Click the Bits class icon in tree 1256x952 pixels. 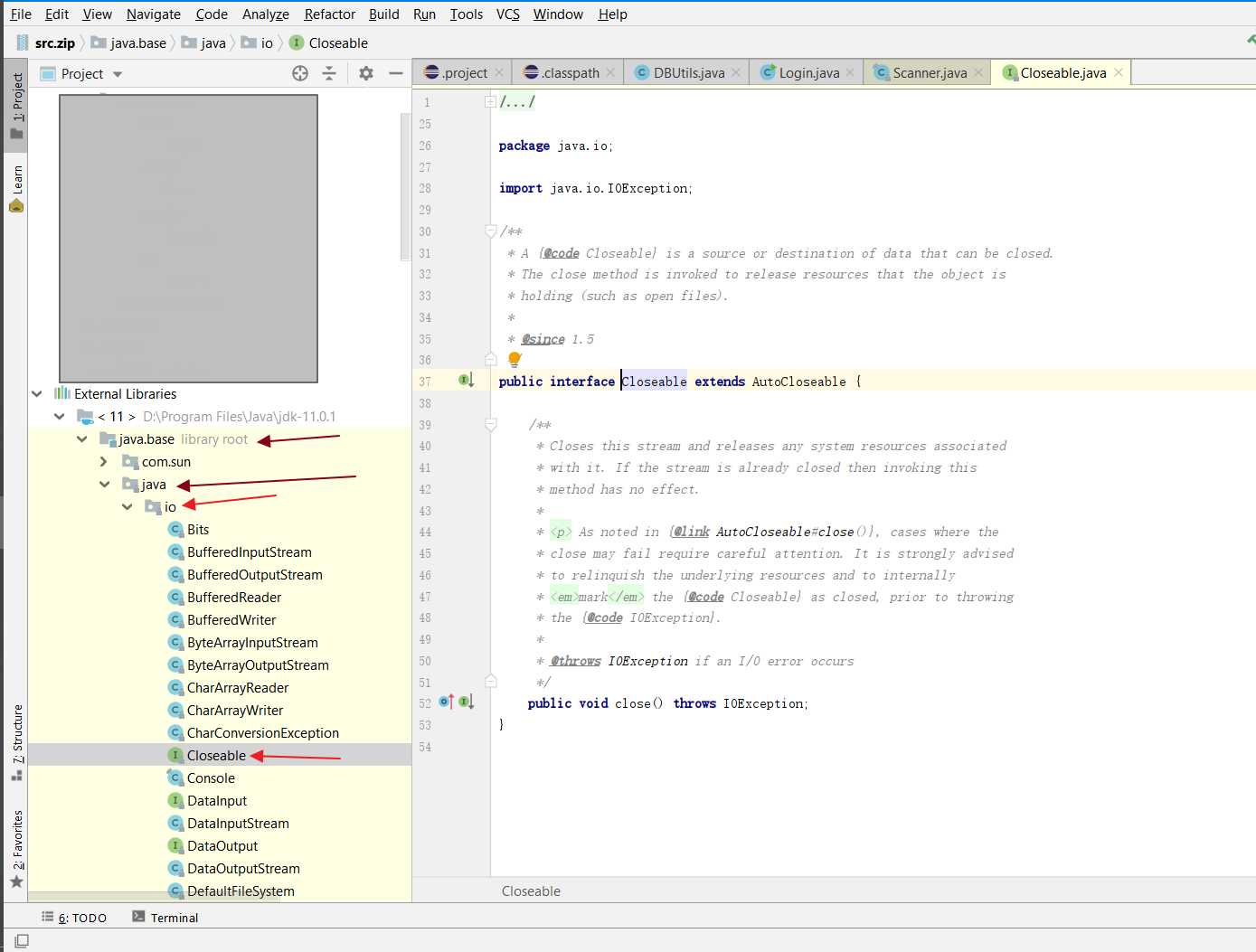176,529
